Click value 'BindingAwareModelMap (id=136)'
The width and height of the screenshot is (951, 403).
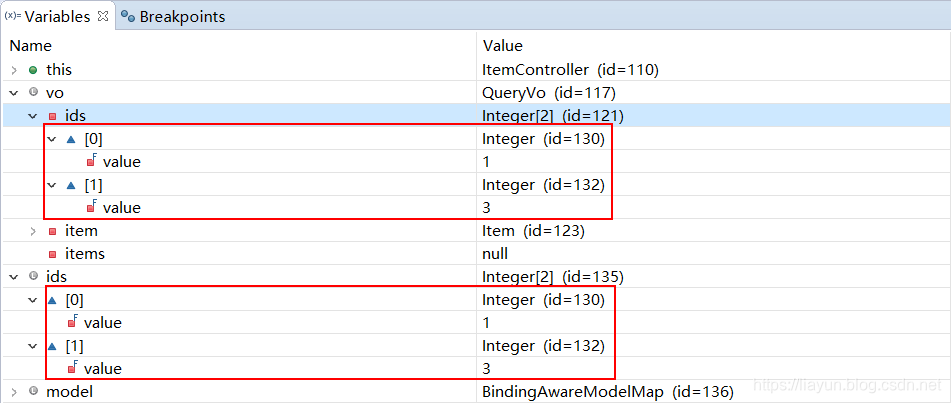tap(608, 392)
